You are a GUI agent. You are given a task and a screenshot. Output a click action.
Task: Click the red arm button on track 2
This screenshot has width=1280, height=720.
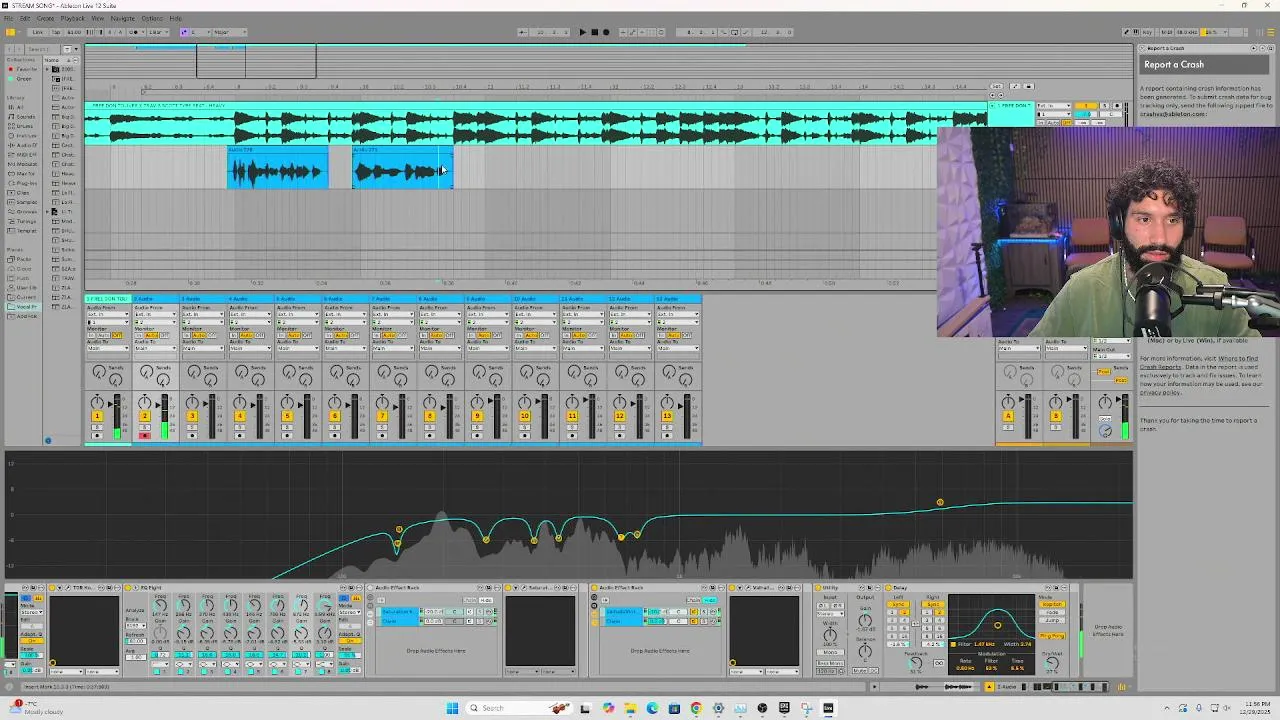tap(145, 436)
